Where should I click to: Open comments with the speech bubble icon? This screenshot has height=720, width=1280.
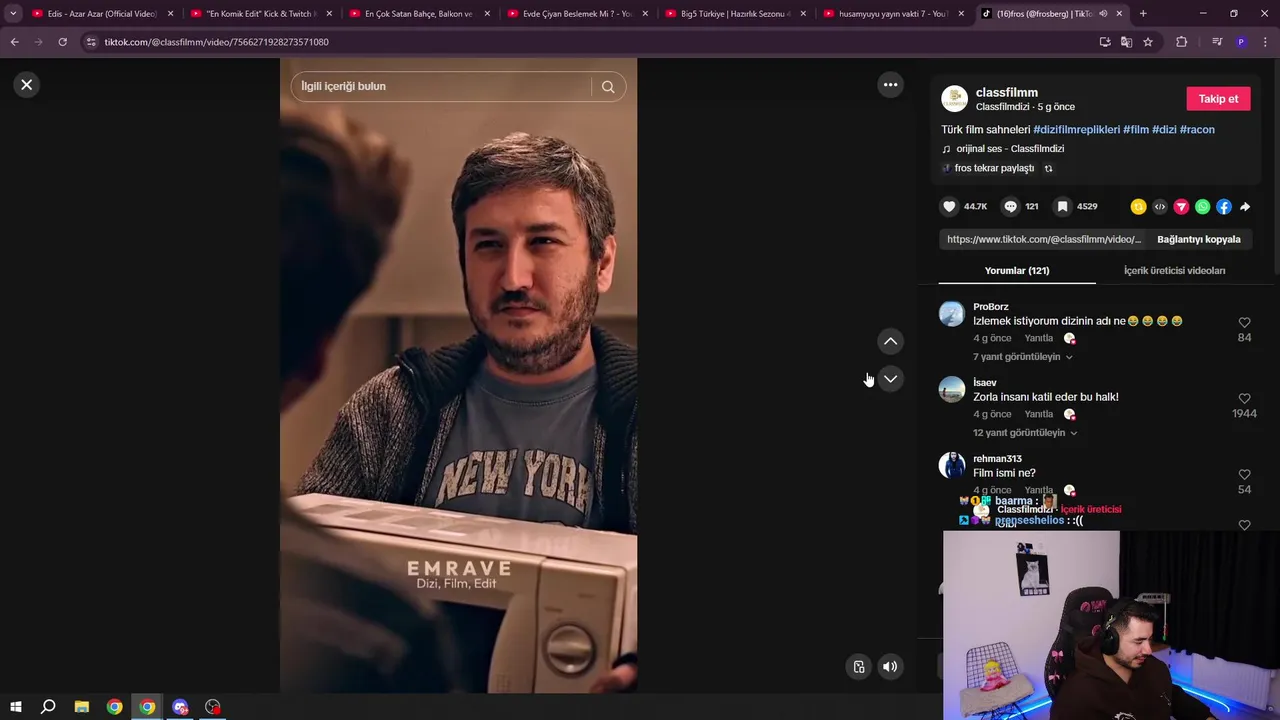1010,206
